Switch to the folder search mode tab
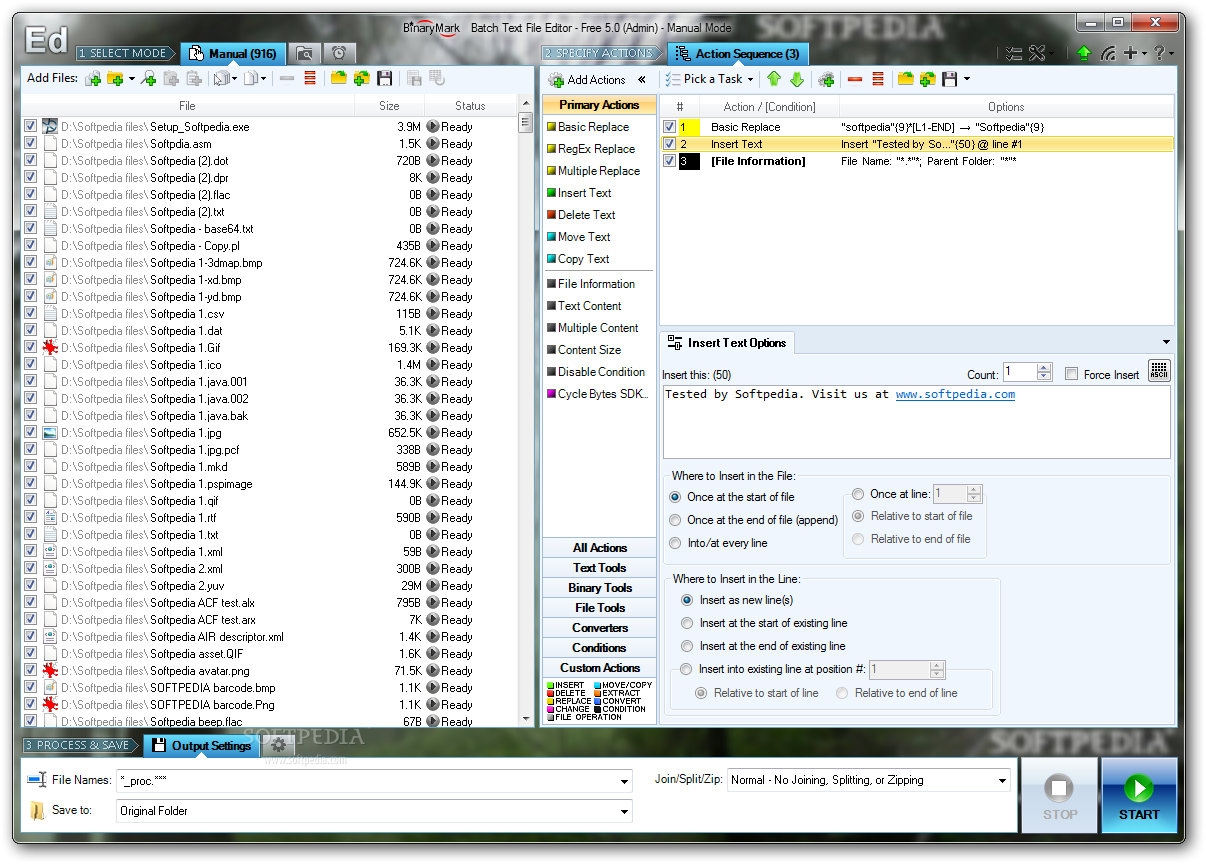This screenshot has height=864, width=1206. [304, 53]
